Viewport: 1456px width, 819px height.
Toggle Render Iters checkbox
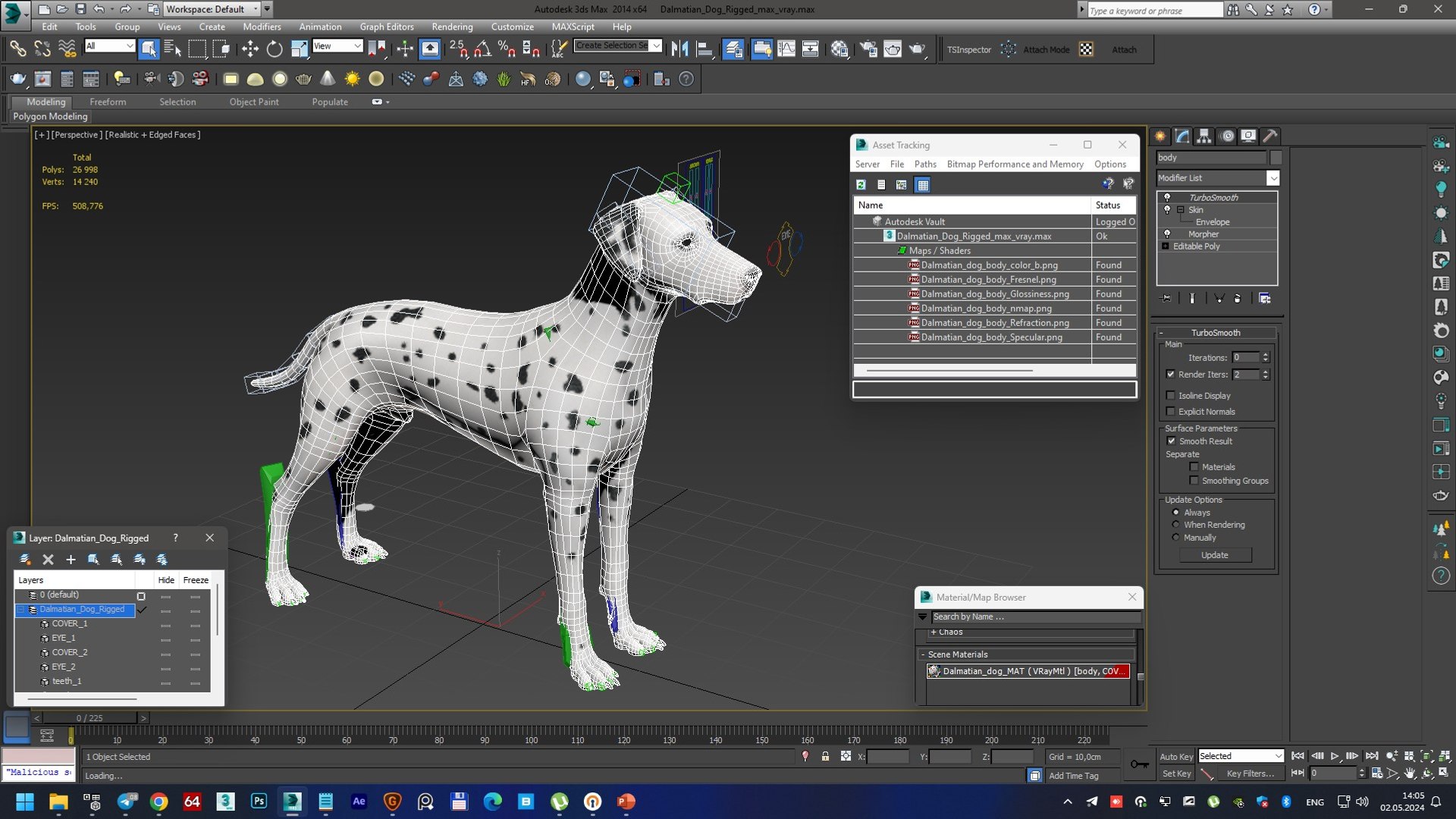point(1171,375)
